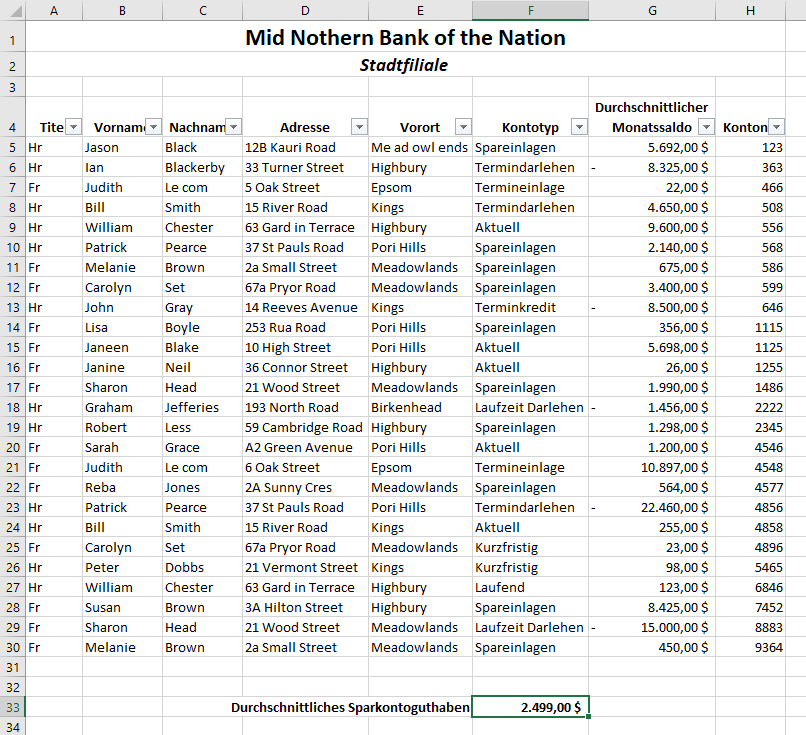Select account number cell 2222

pos(750,407)
